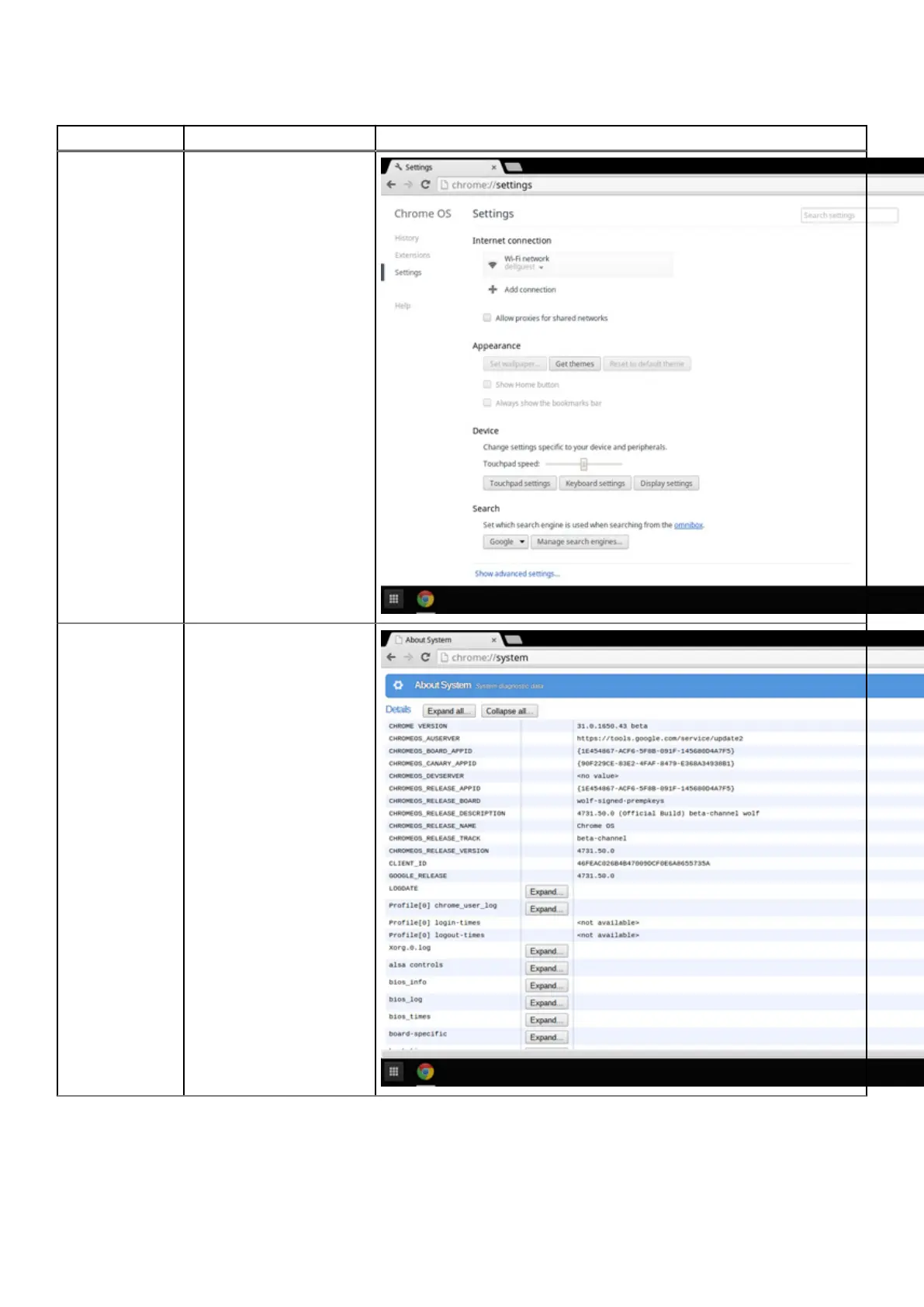Open Touchpad settings
Screen dimensions: 924x1307
tap(520, 484)
